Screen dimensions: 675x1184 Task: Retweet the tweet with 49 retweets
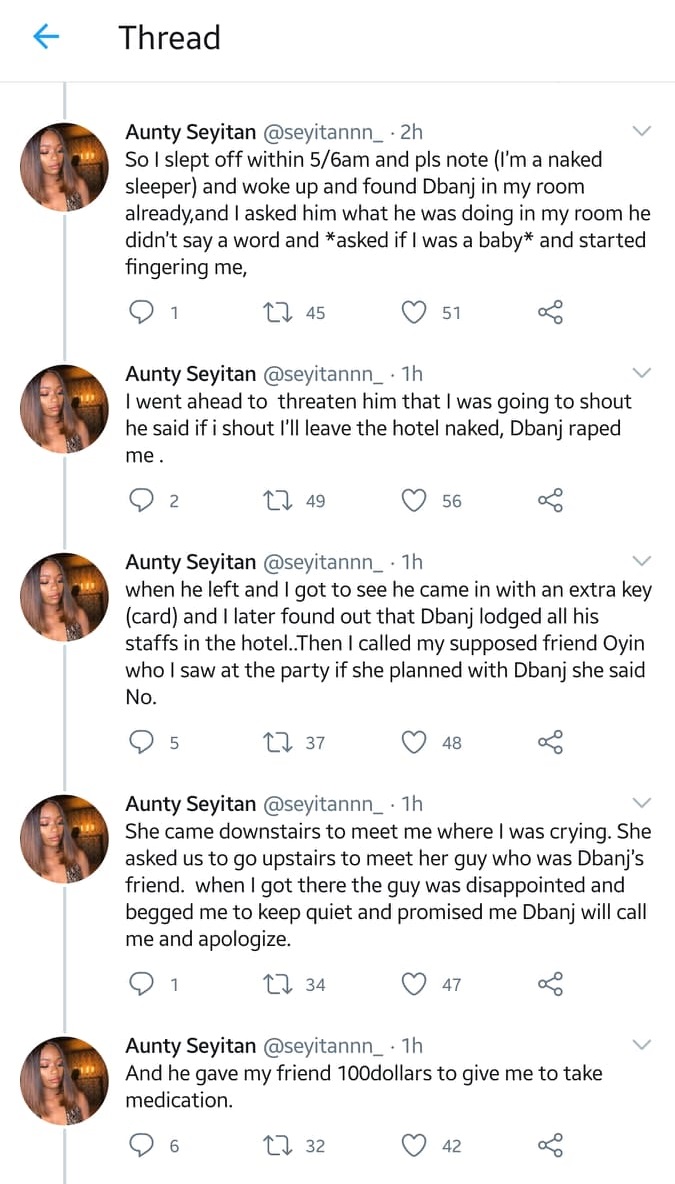270,501
